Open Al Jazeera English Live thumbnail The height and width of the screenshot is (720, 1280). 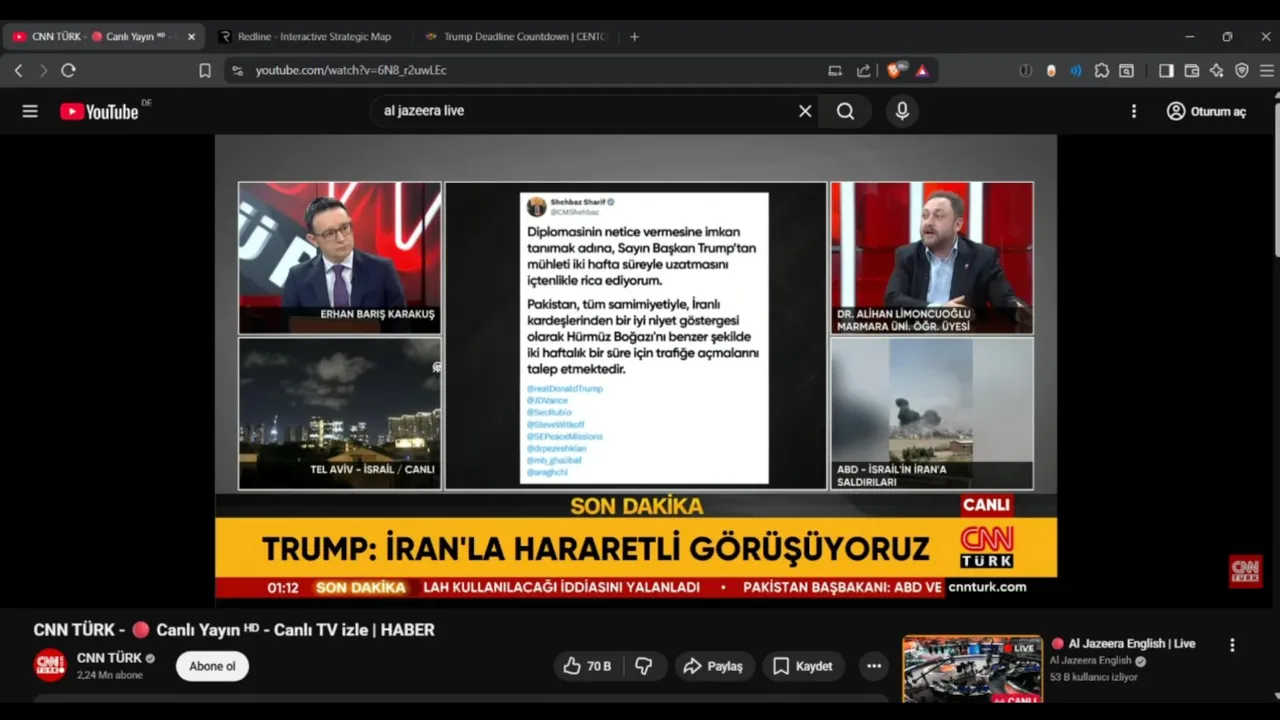pyautogui.click(x=972, y=668)
